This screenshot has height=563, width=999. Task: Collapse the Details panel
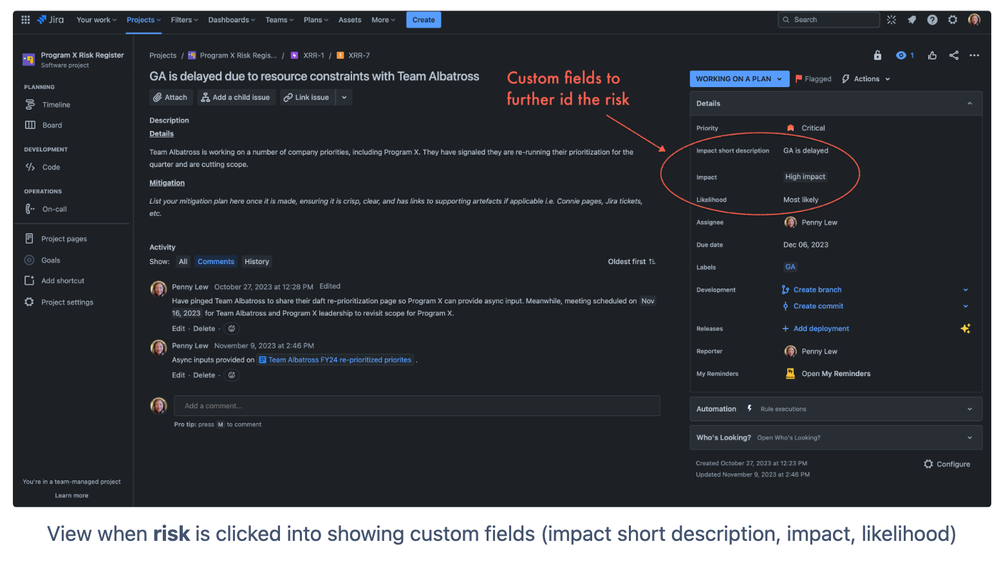pos(970,103)
